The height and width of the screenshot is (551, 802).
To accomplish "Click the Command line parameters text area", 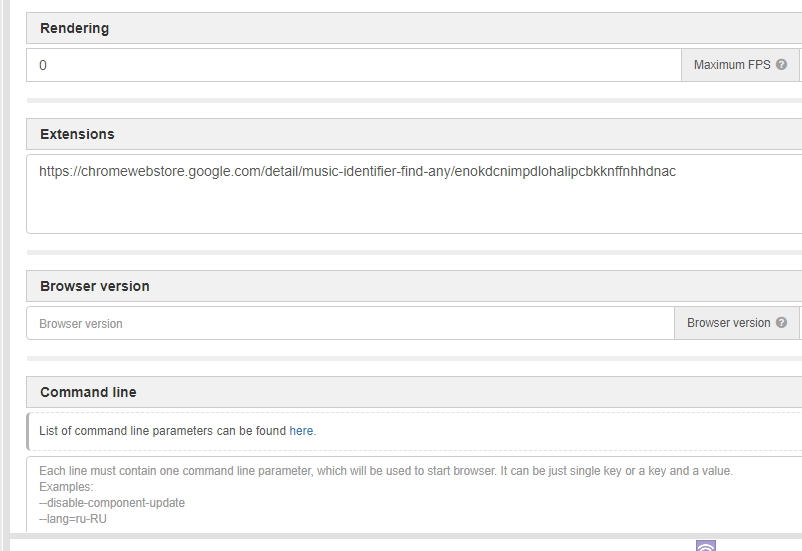I will tap(414, 494).
